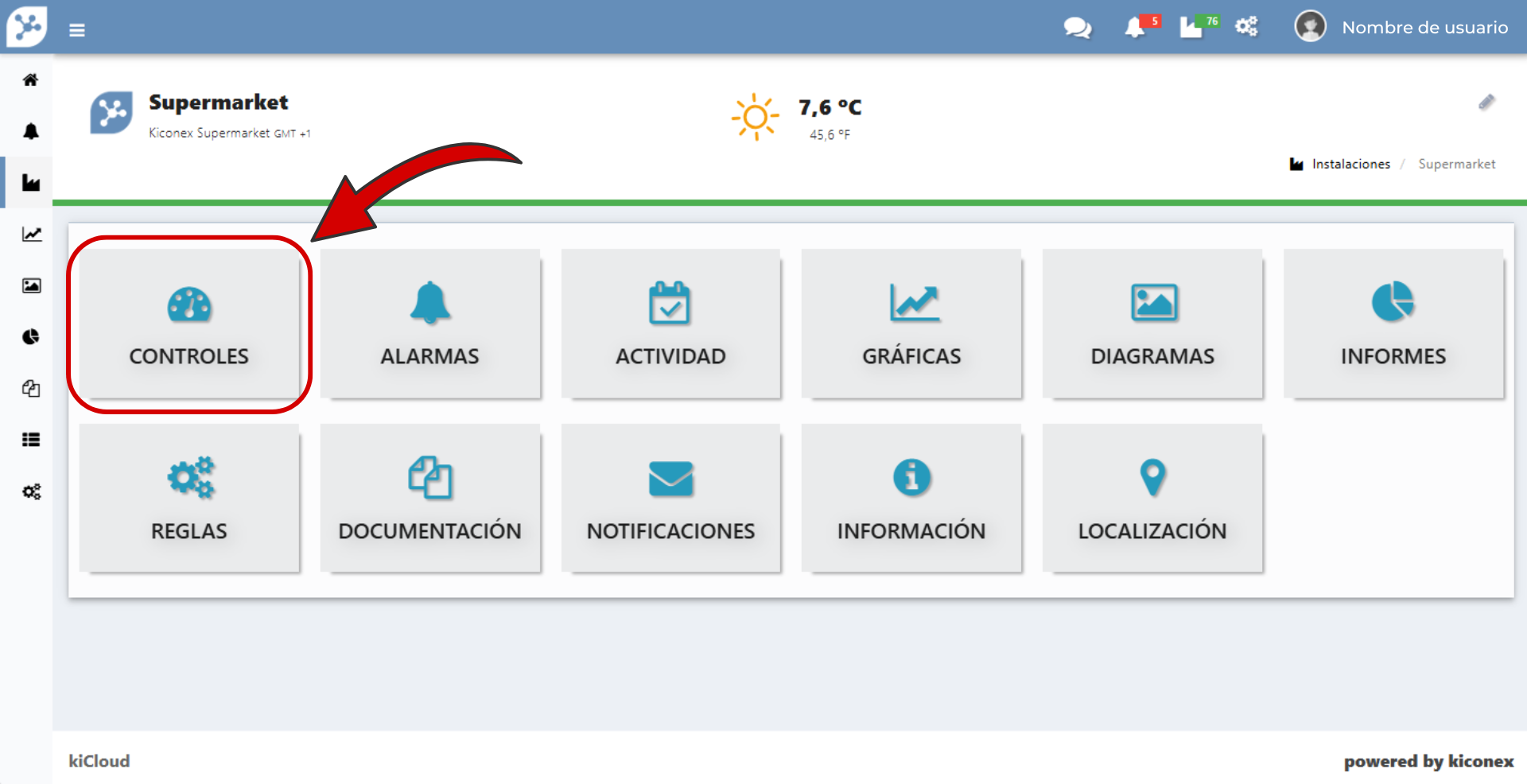Select the ACTIVIDAD tile

click(670, 324)
